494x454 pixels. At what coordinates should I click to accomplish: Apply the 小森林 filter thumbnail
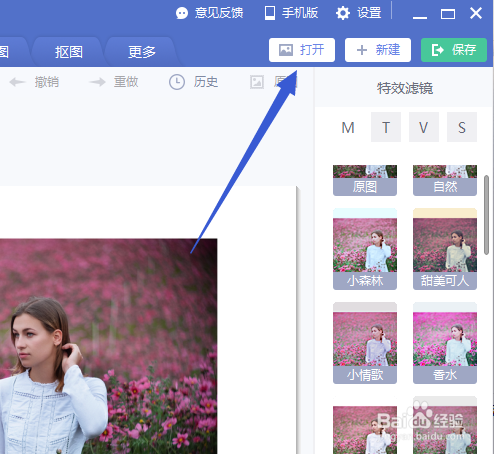point(365,249)
